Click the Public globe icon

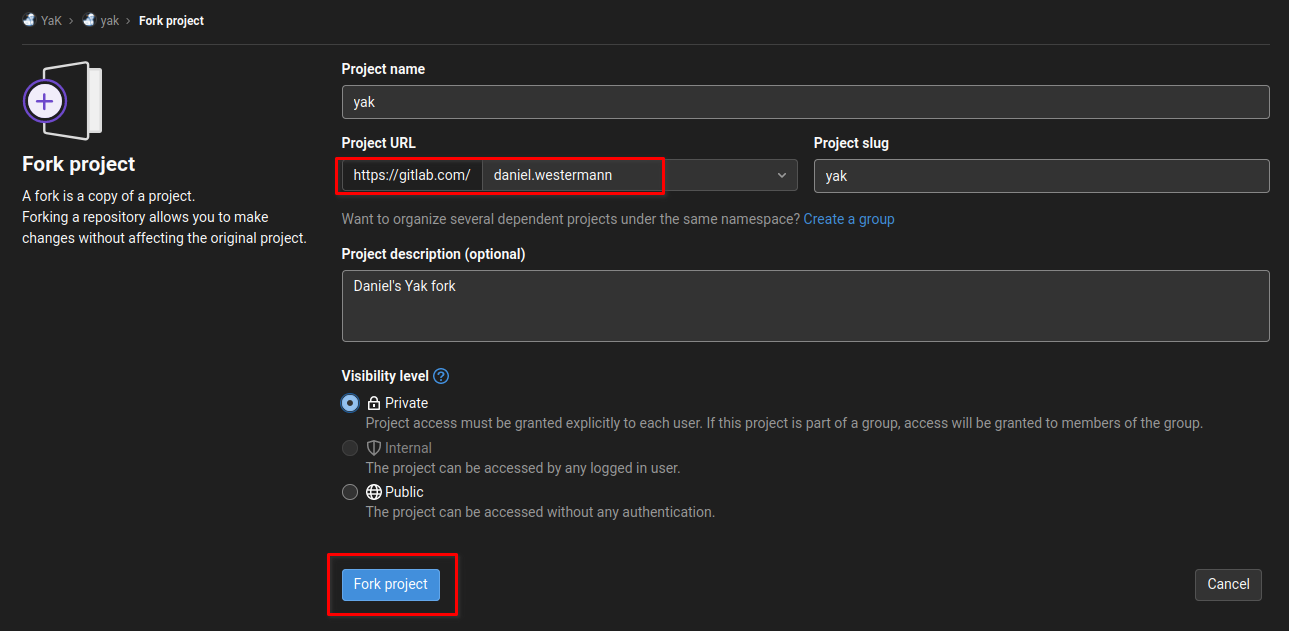click(x=374, y=492)
